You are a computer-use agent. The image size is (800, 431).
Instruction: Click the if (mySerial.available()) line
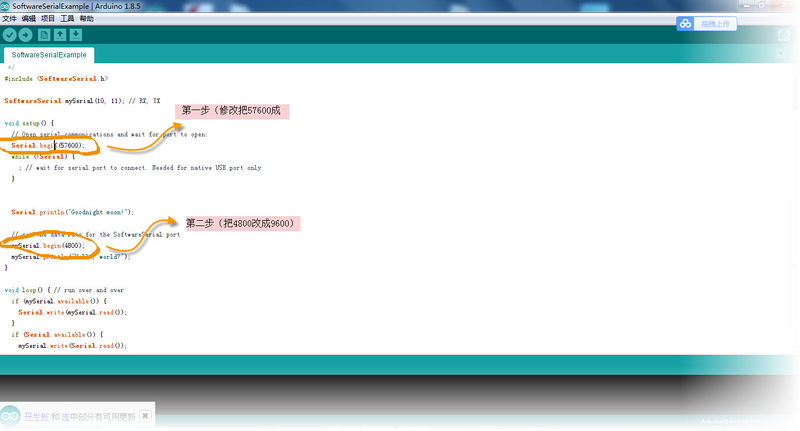click(x=59, y=301)
